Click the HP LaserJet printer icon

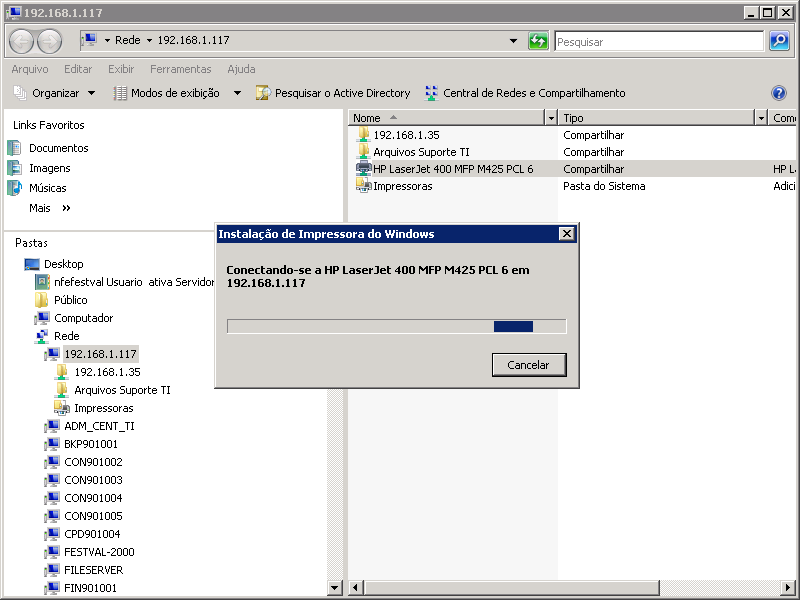click(363, 168)
